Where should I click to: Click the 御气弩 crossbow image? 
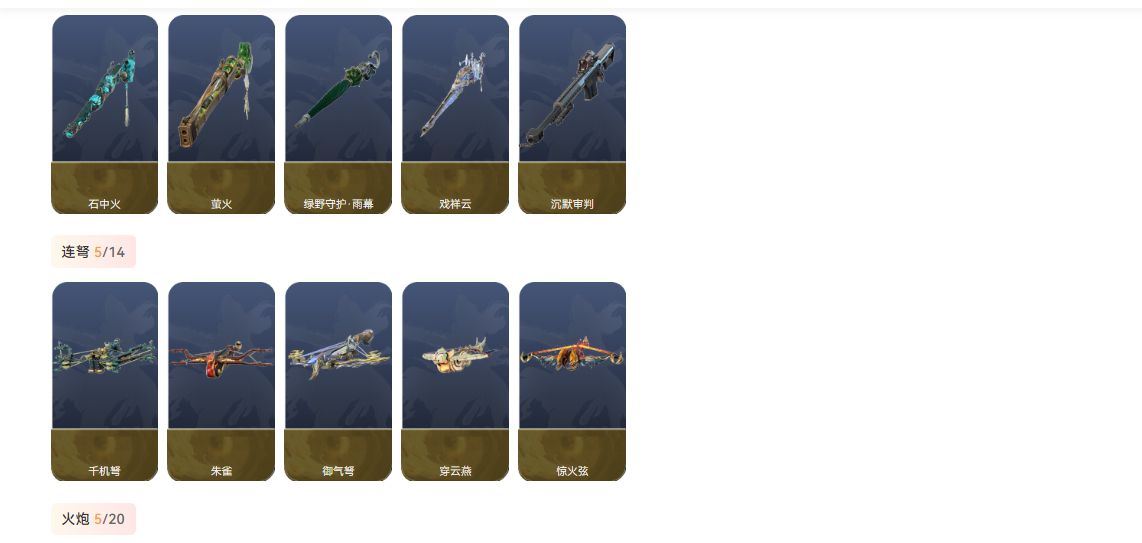(x=339, y=356)
